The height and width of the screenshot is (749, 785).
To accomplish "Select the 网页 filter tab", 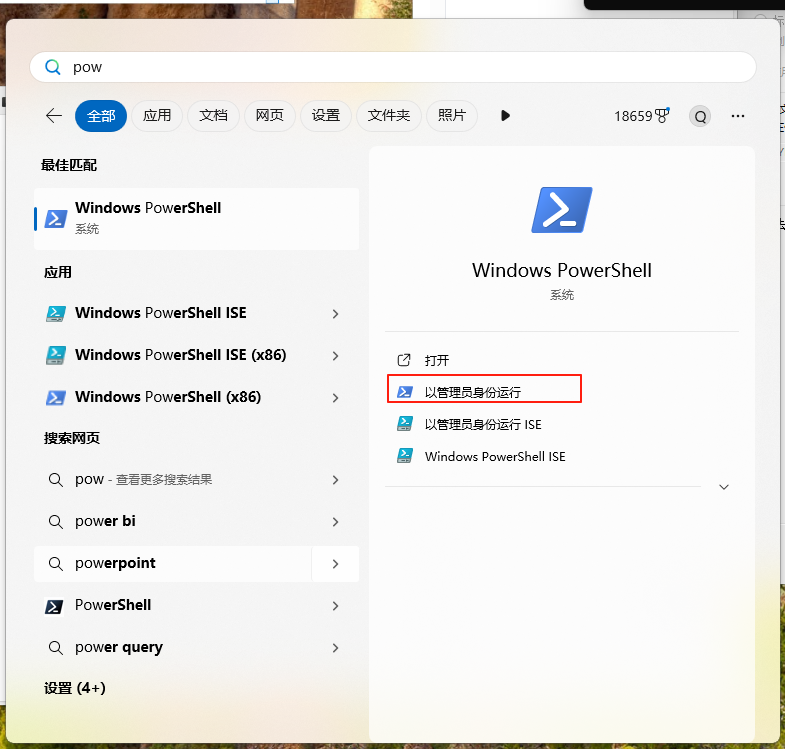I will (x=269, y=116).
